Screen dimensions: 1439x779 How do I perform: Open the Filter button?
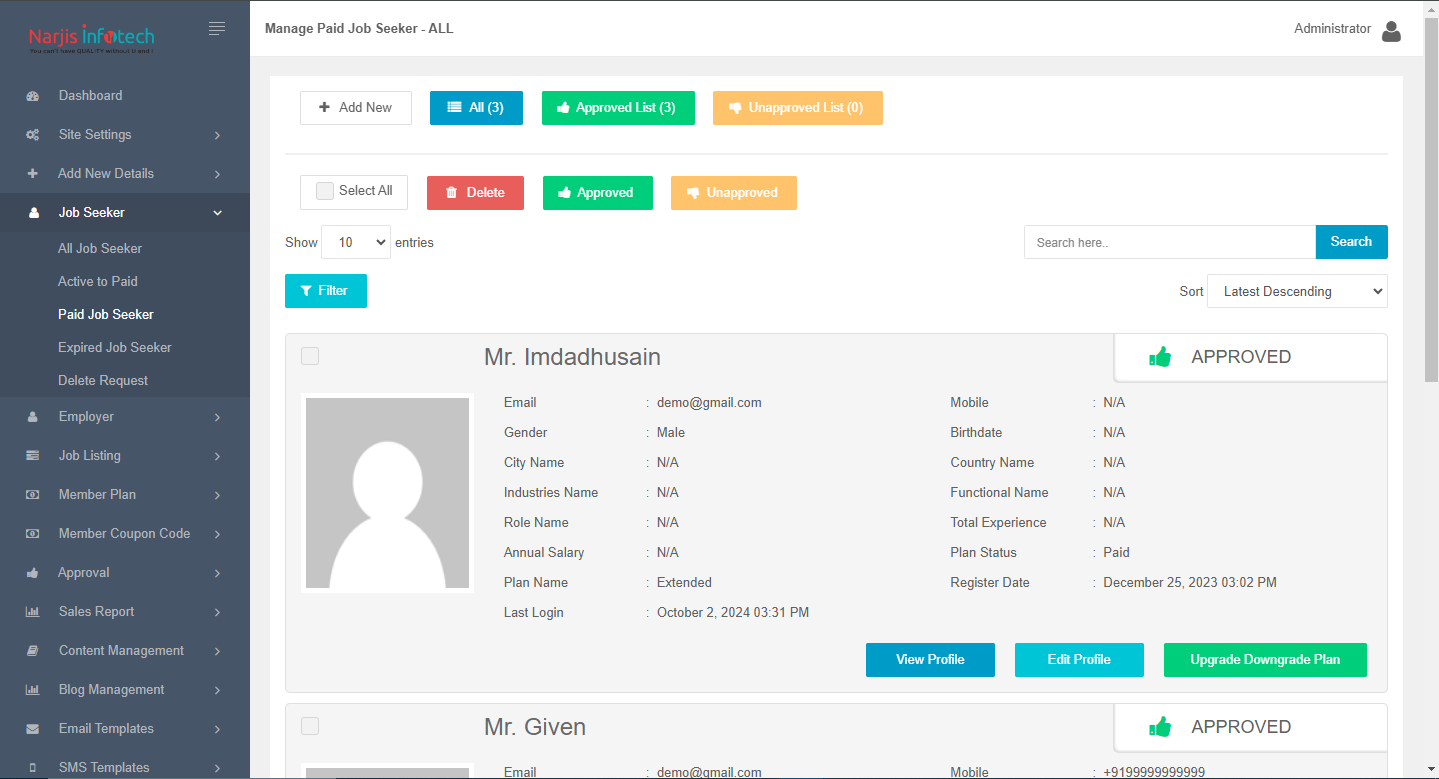pos(326,291)
